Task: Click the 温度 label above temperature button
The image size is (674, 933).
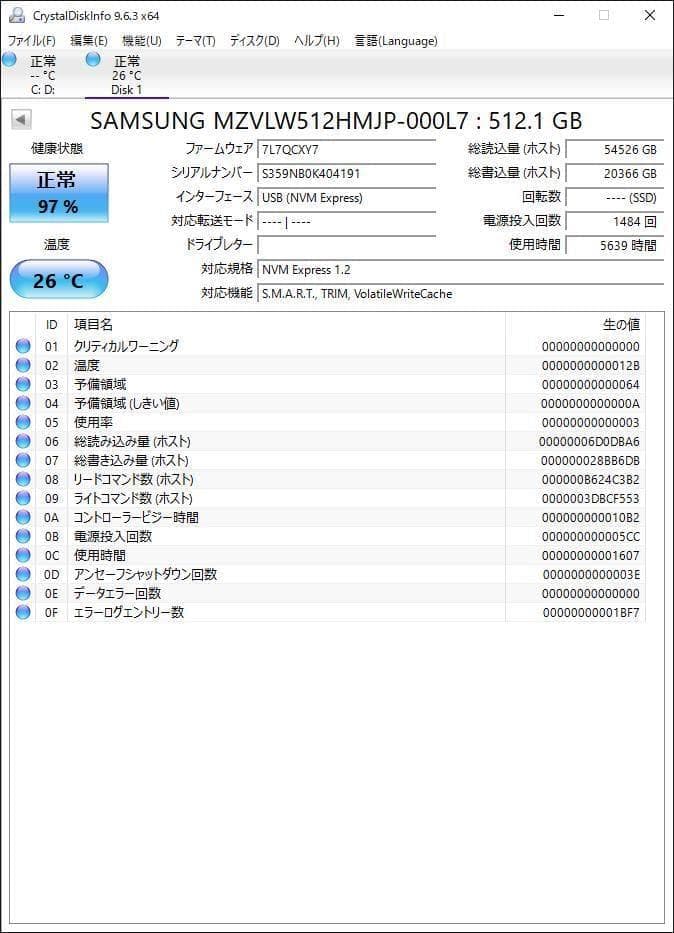Action: click(x=57, y=244)
